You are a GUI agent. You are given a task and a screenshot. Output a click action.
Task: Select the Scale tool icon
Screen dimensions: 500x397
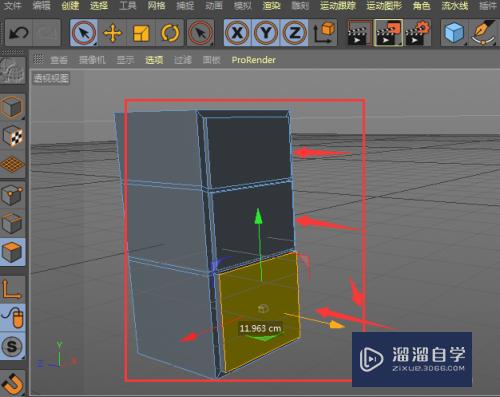(x=141, y=33)
